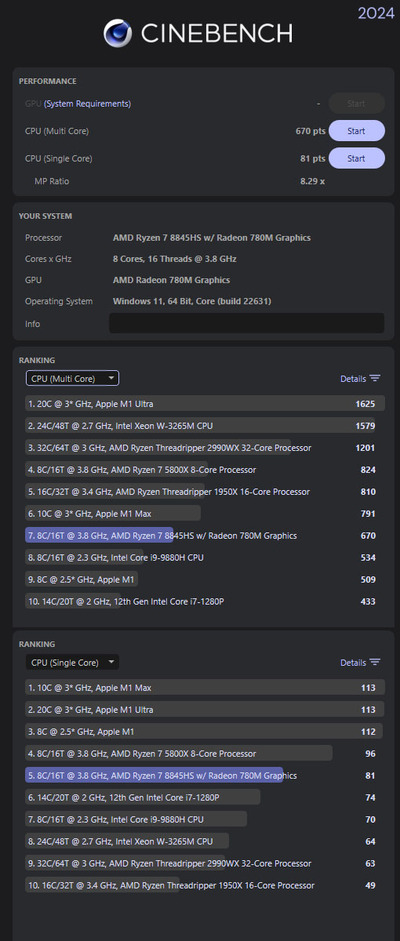Image resolution: width=400 pixels, height=941 pixels.
Task: Click the Details filter icon in Multi Core ranking
Action: [x=375, y=378]
